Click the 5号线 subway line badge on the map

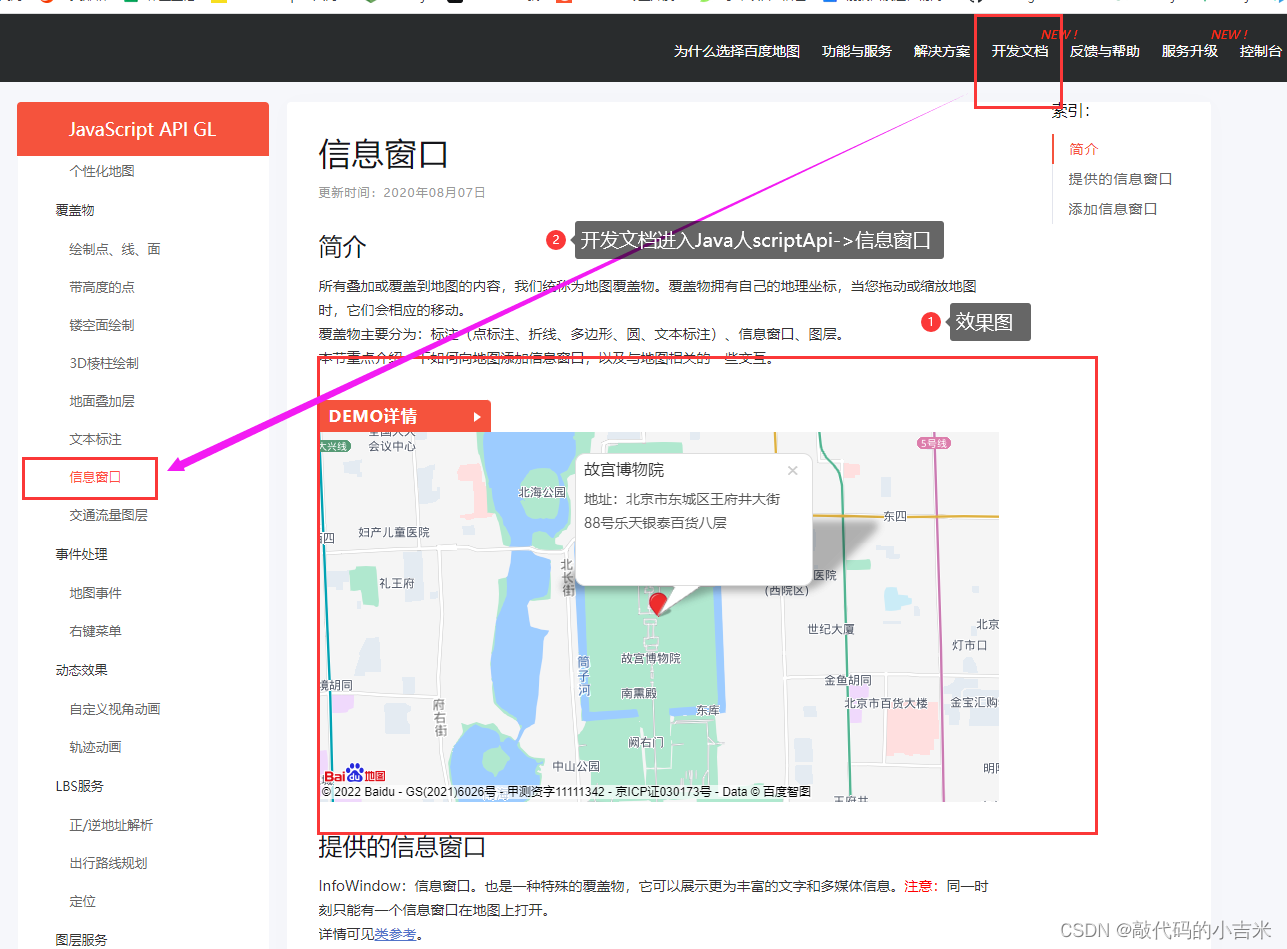pos(932,442)
